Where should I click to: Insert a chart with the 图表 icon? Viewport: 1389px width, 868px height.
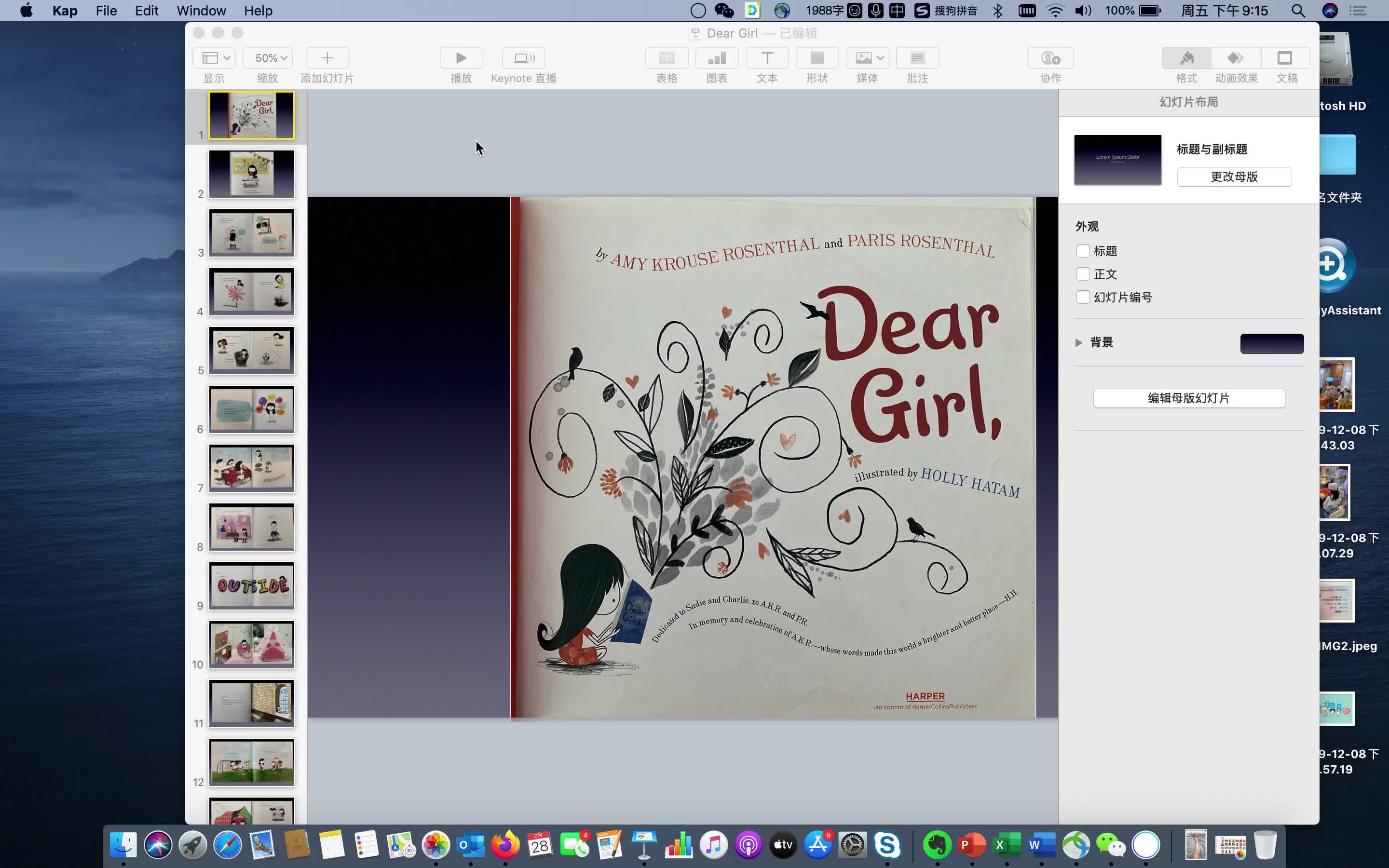[x=716, y=58]
